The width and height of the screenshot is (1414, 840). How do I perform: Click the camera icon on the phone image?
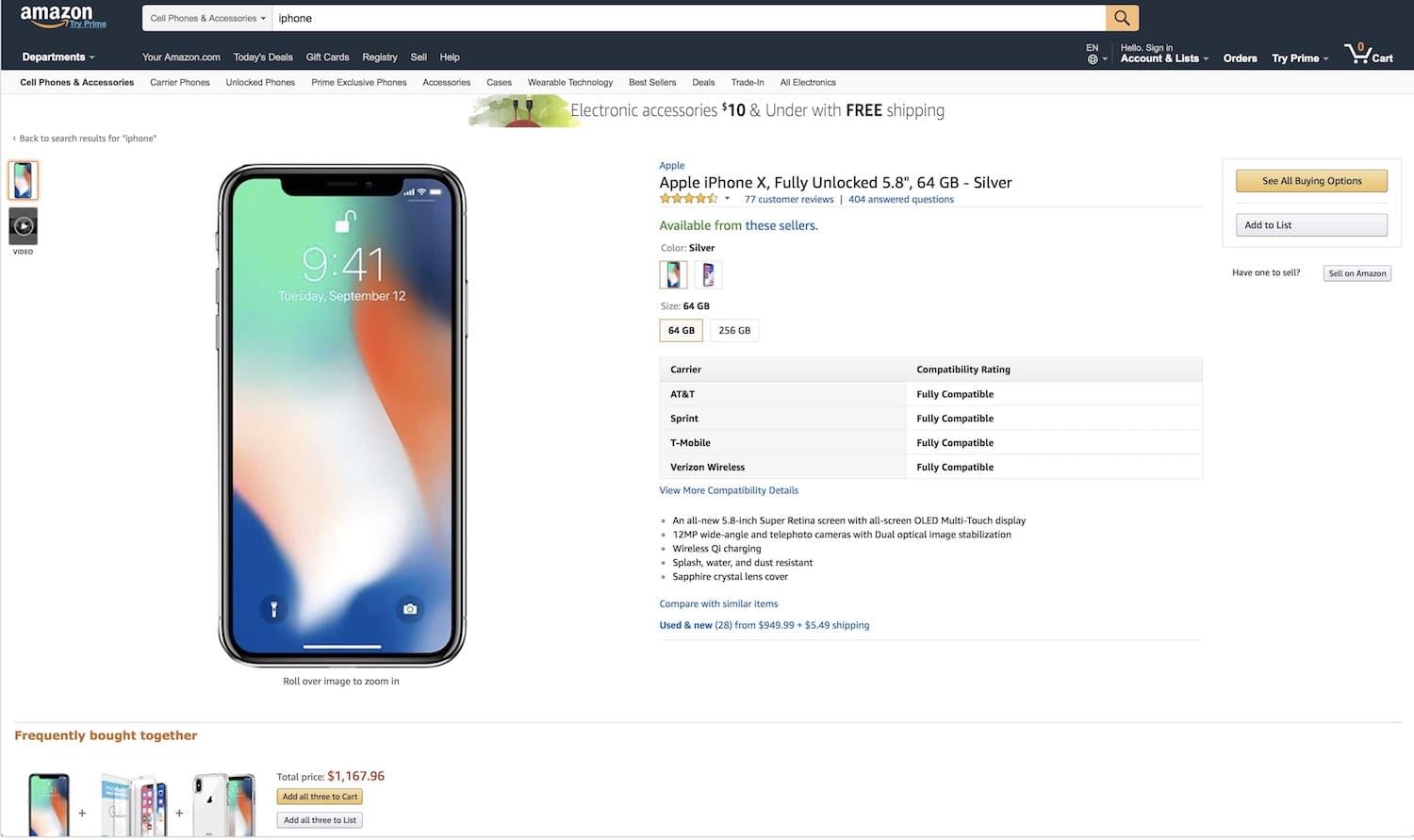[410, 610]
